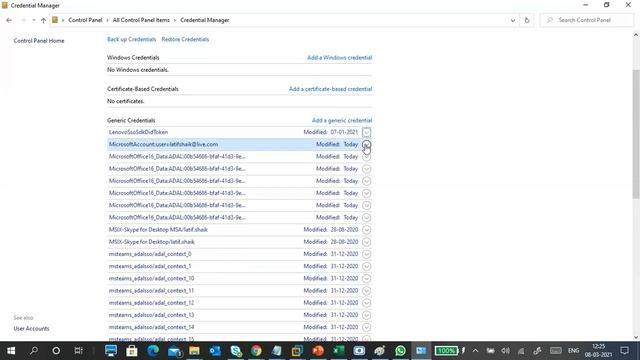
Task: Expand msteams adal_context_12 chevron
Action: click(x=367, y=303)
